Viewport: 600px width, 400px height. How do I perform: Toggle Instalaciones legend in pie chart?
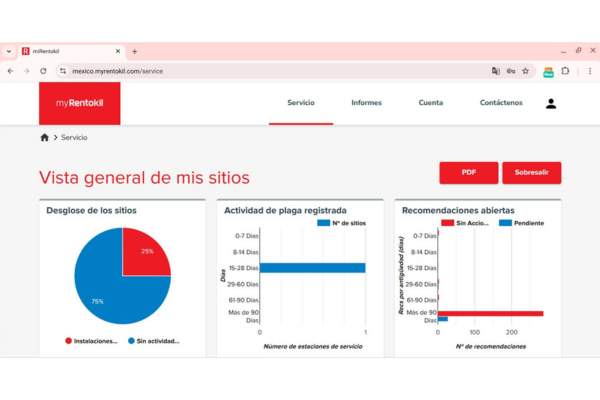pyautogui.click(x=93, y=341)
